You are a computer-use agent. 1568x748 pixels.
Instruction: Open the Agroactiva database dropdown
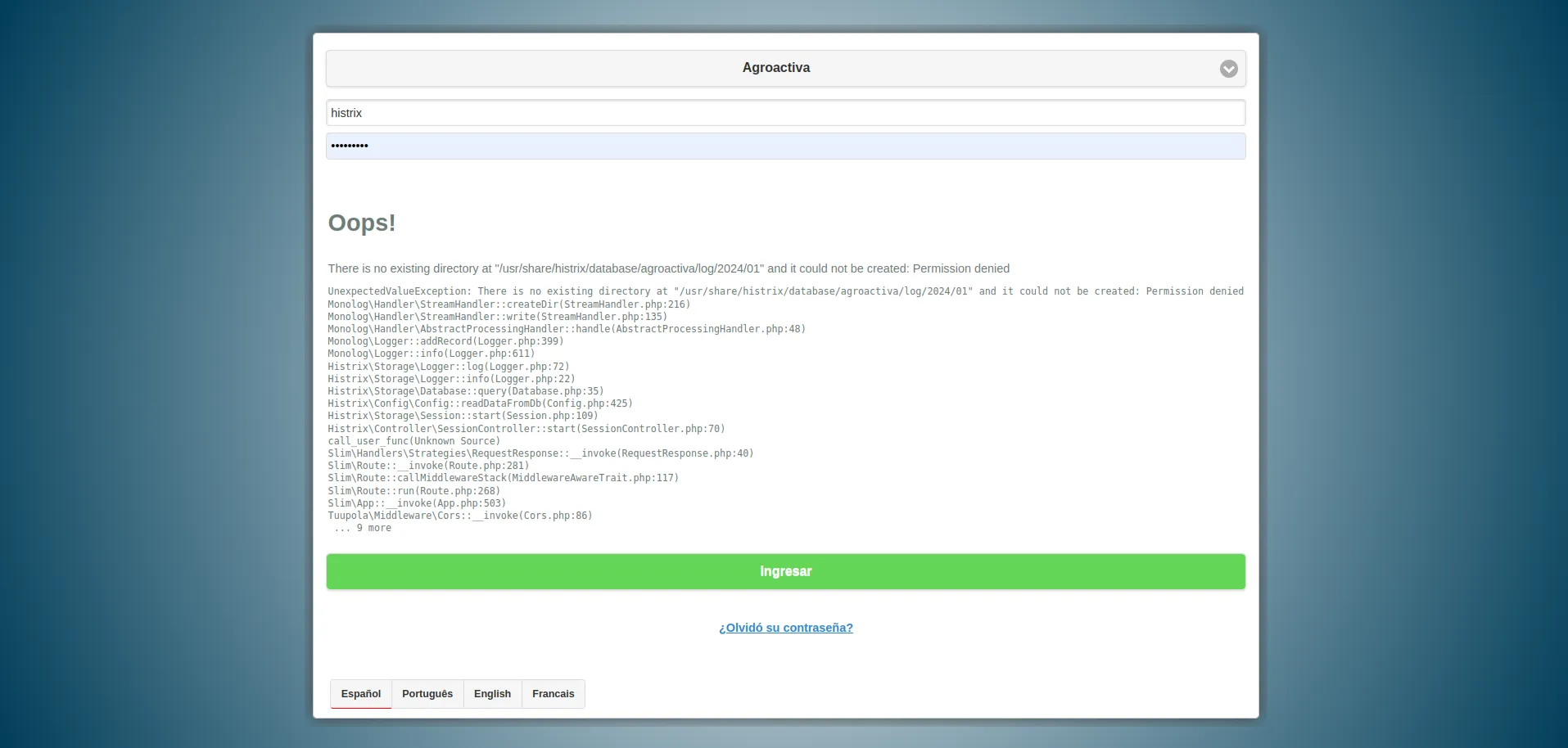pyautogui.click(x=775, y=68)
